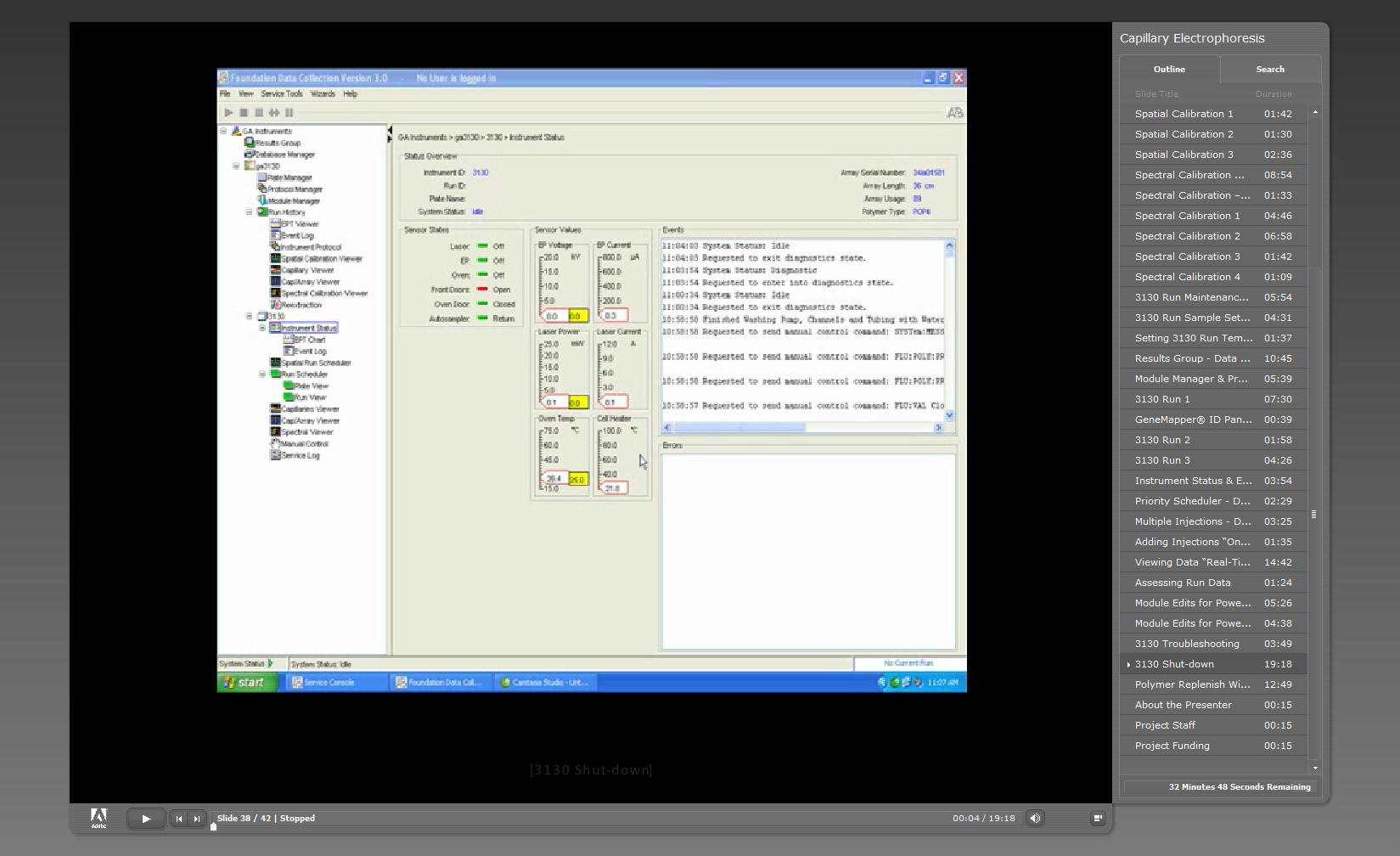This screenshot has height=856, width=1400.
Task: Click the Windows start button
Action: [246, 682]
